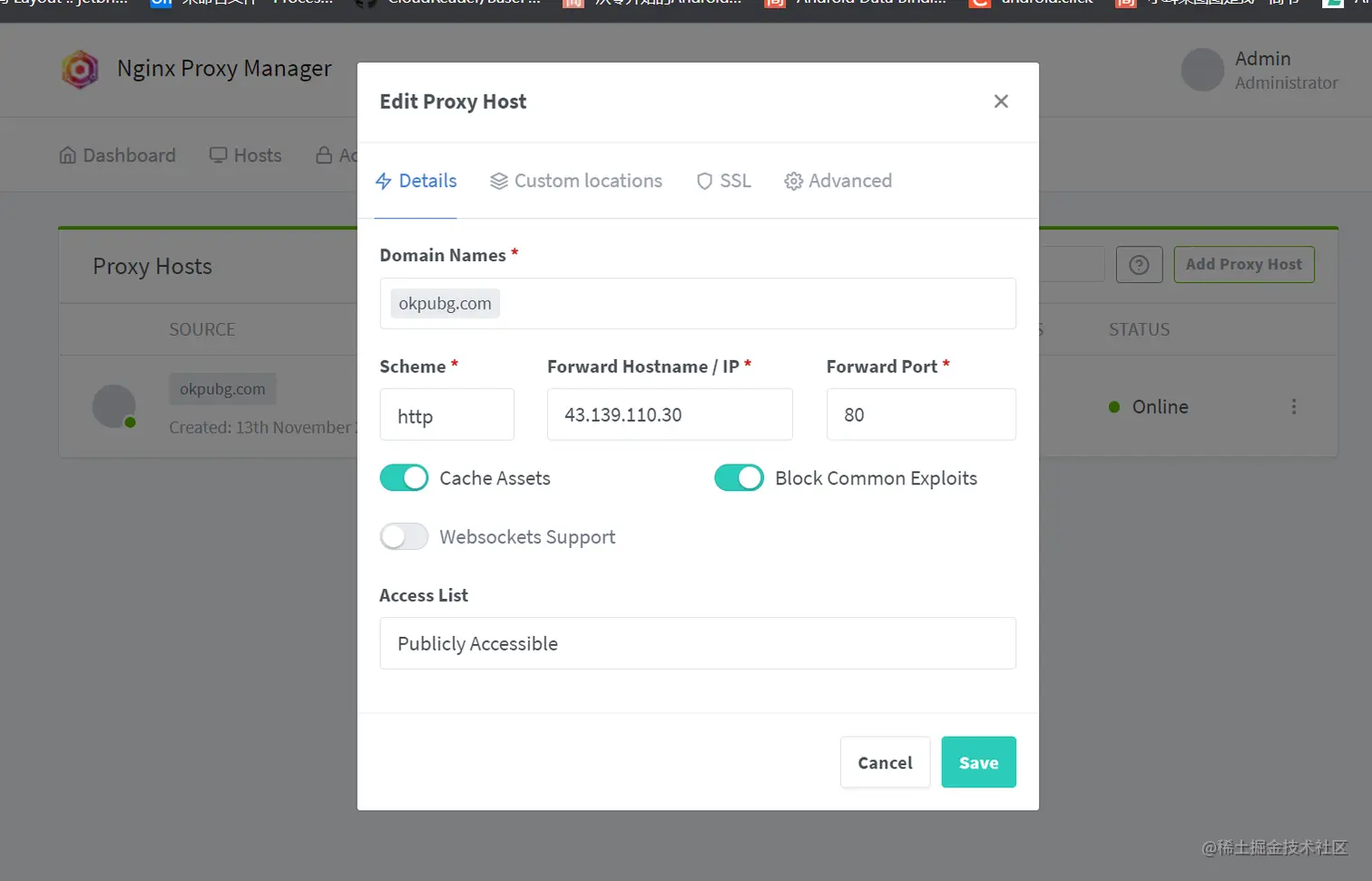This screenshot has height=881, width=1372.
Task: Open the Admin Administrator account menu
Action: pos(1259,70)
